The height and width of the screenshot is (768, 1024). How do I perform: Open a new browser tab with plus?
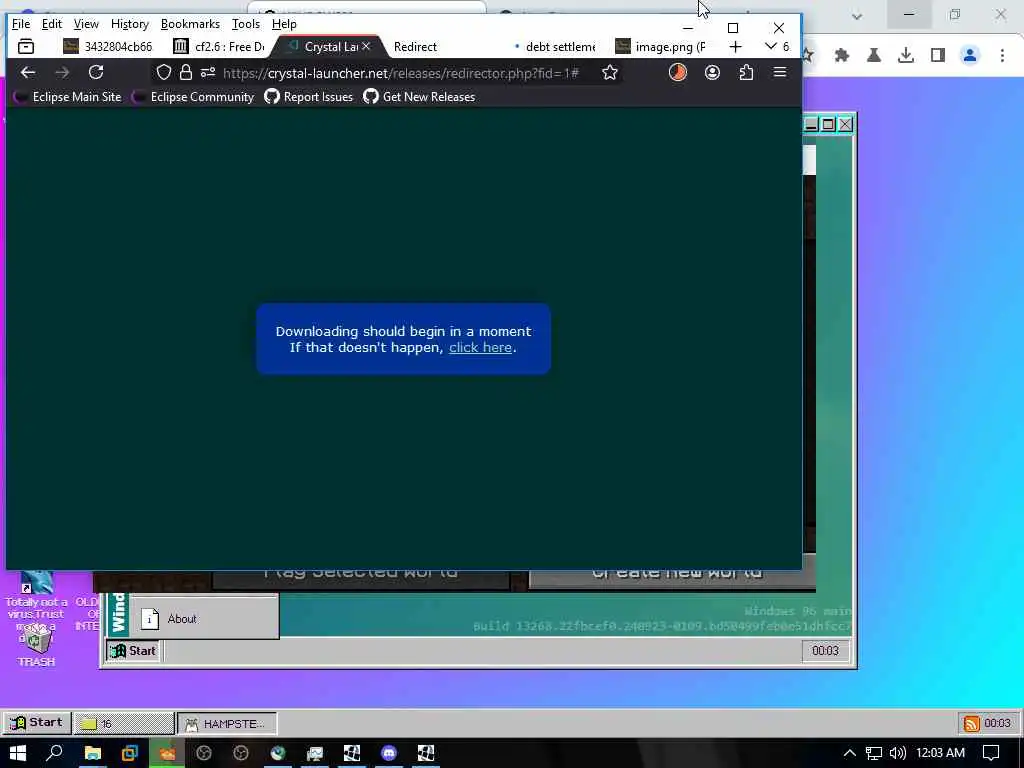[x=735, y=46]
